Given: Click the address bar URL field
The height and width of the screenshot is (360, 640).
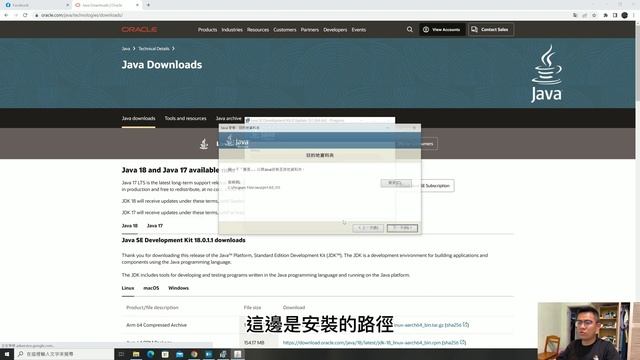Looking at the screenshot, I should 302,15.
